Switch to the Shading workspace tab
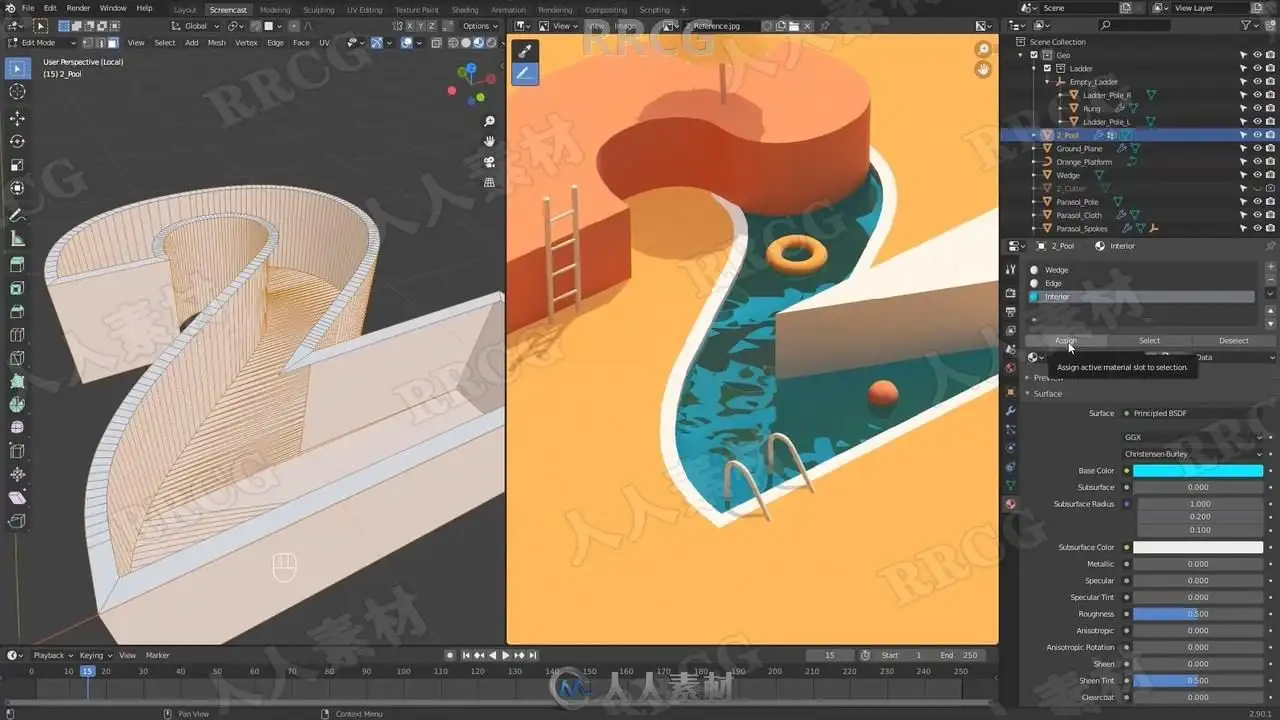1280x720 pixels. (465, 10)
